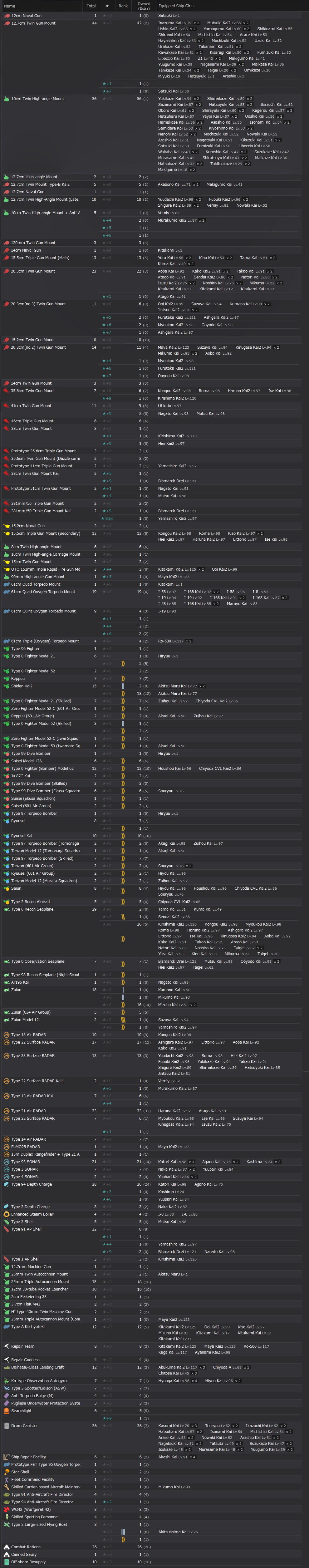Select the 3.7cm FlaK M42 icon

(x=7, y=1304)
